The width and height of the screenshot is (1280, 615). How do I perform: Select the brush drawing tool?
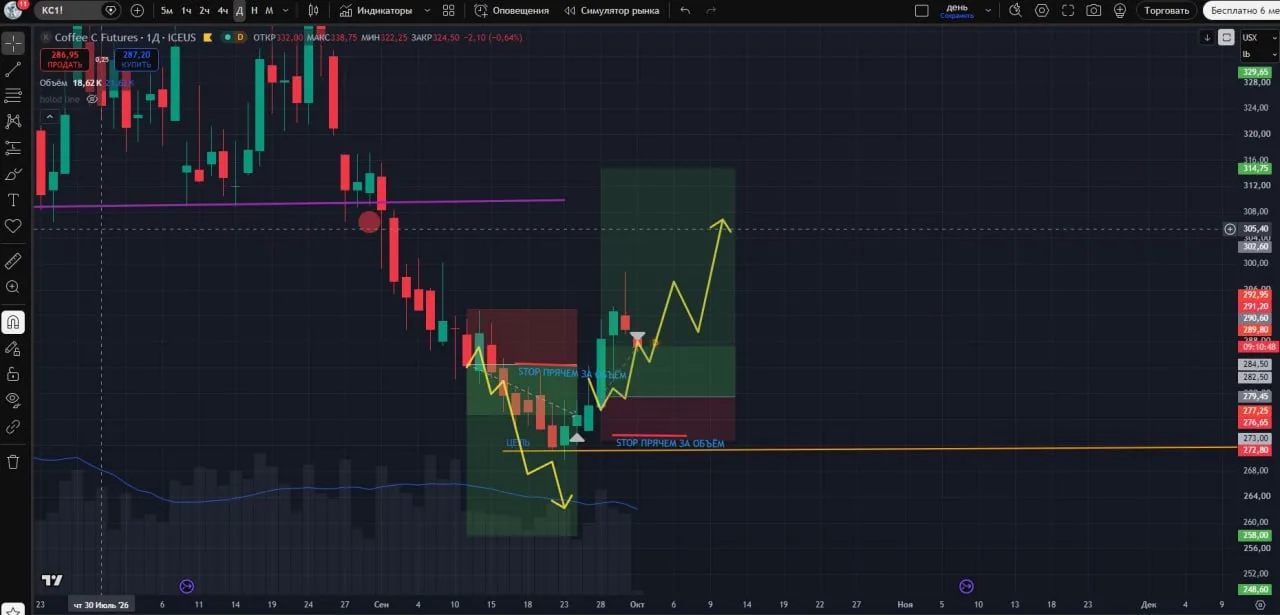click(x=13, y=174)
